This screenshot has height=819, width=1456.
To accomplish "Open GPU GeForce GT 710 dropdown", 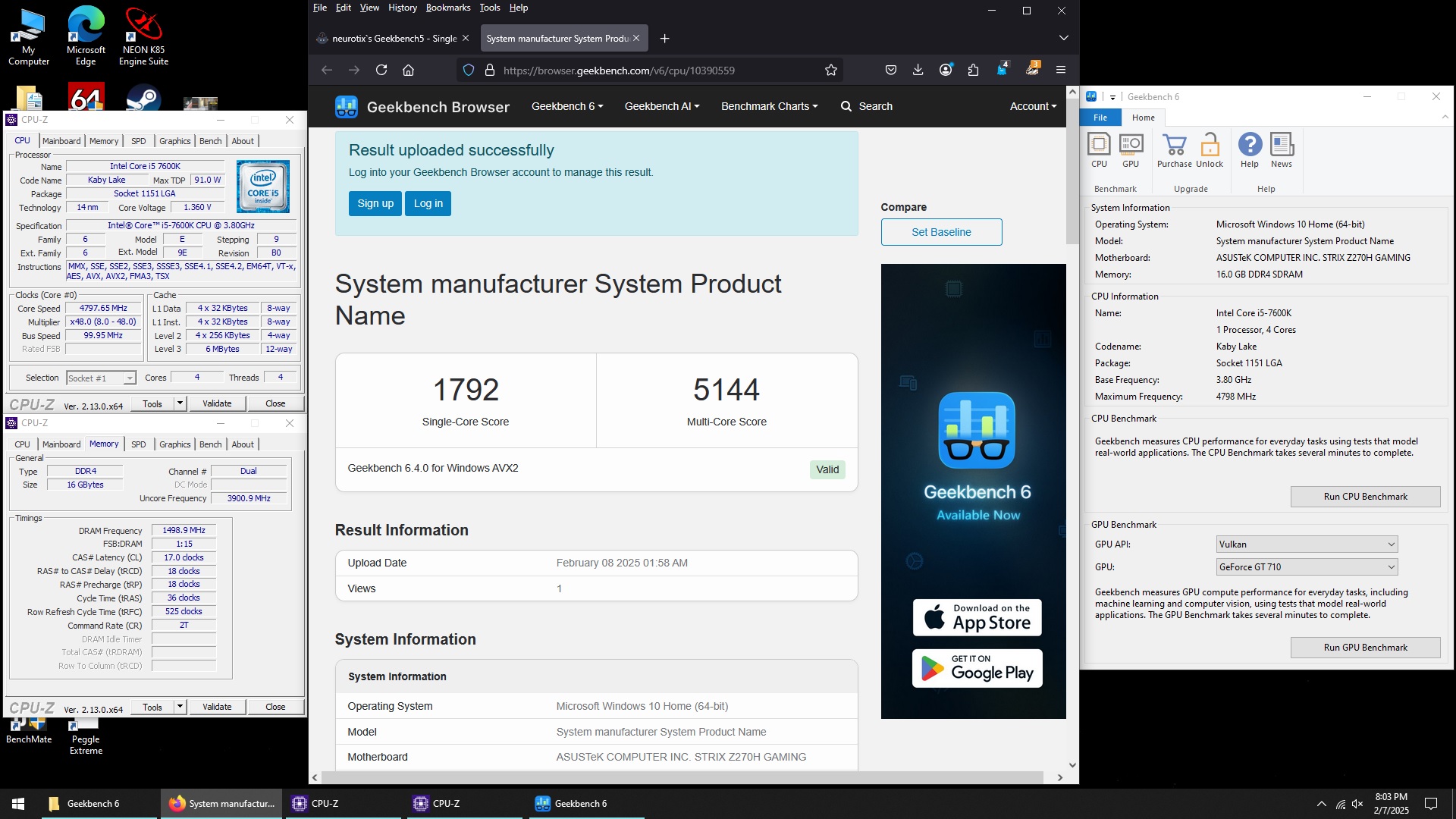I will tap(1307, 566).
